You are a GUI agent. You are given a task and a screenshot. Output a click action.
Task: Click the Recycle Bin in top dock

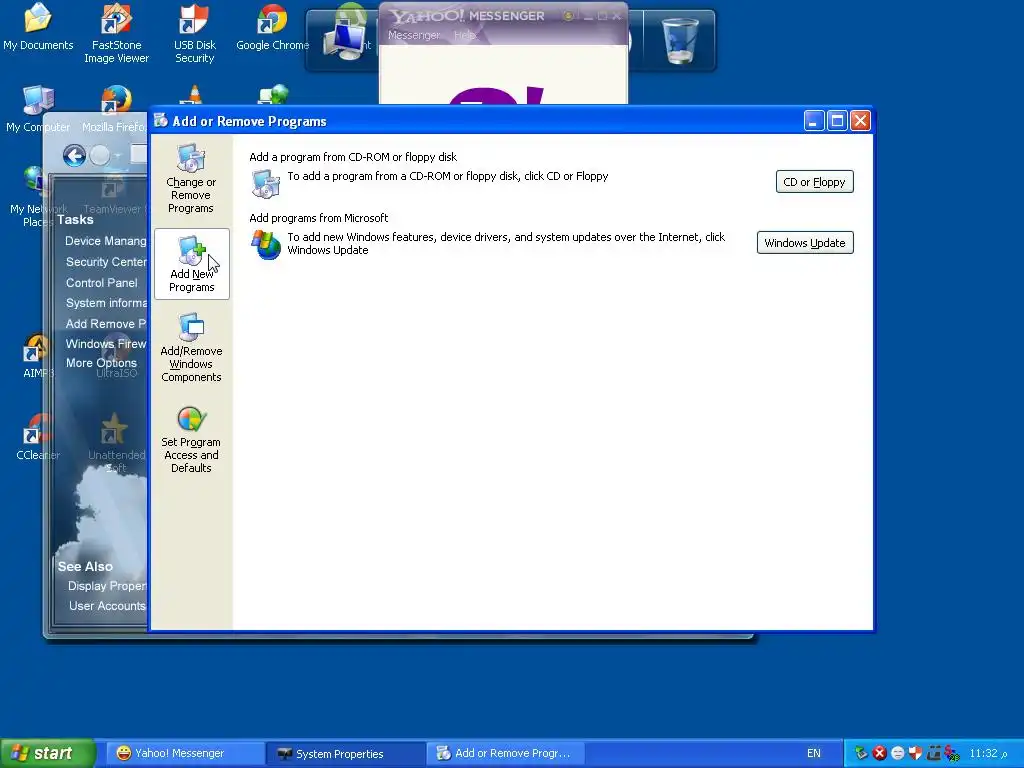(680, 40)
